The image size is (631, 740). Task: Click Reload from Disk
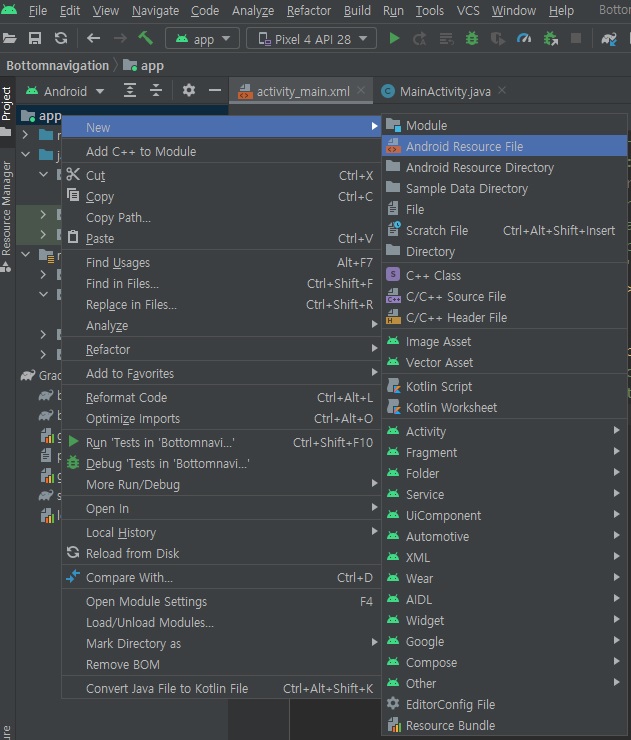[221, 553]
